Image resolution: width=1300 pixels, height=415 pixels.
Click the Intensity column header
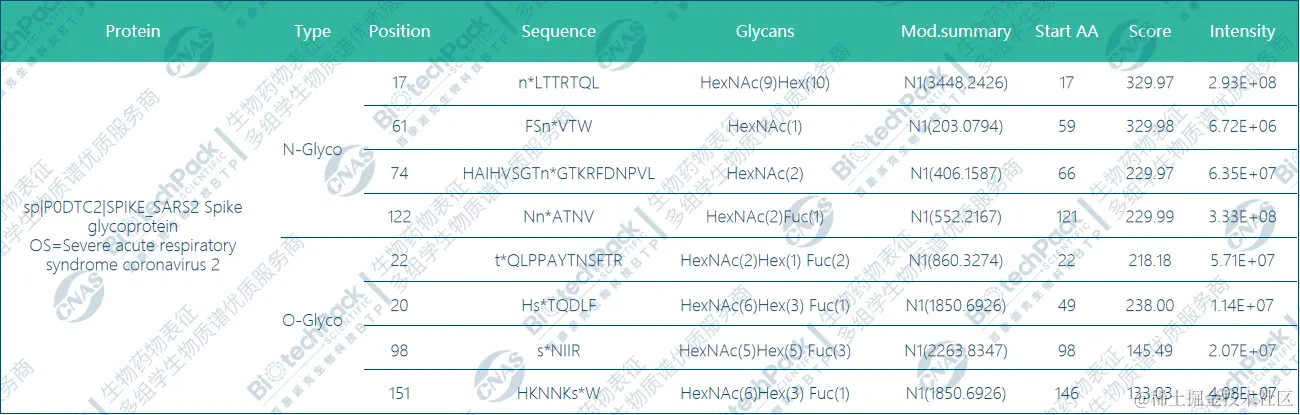(1242, 31)
